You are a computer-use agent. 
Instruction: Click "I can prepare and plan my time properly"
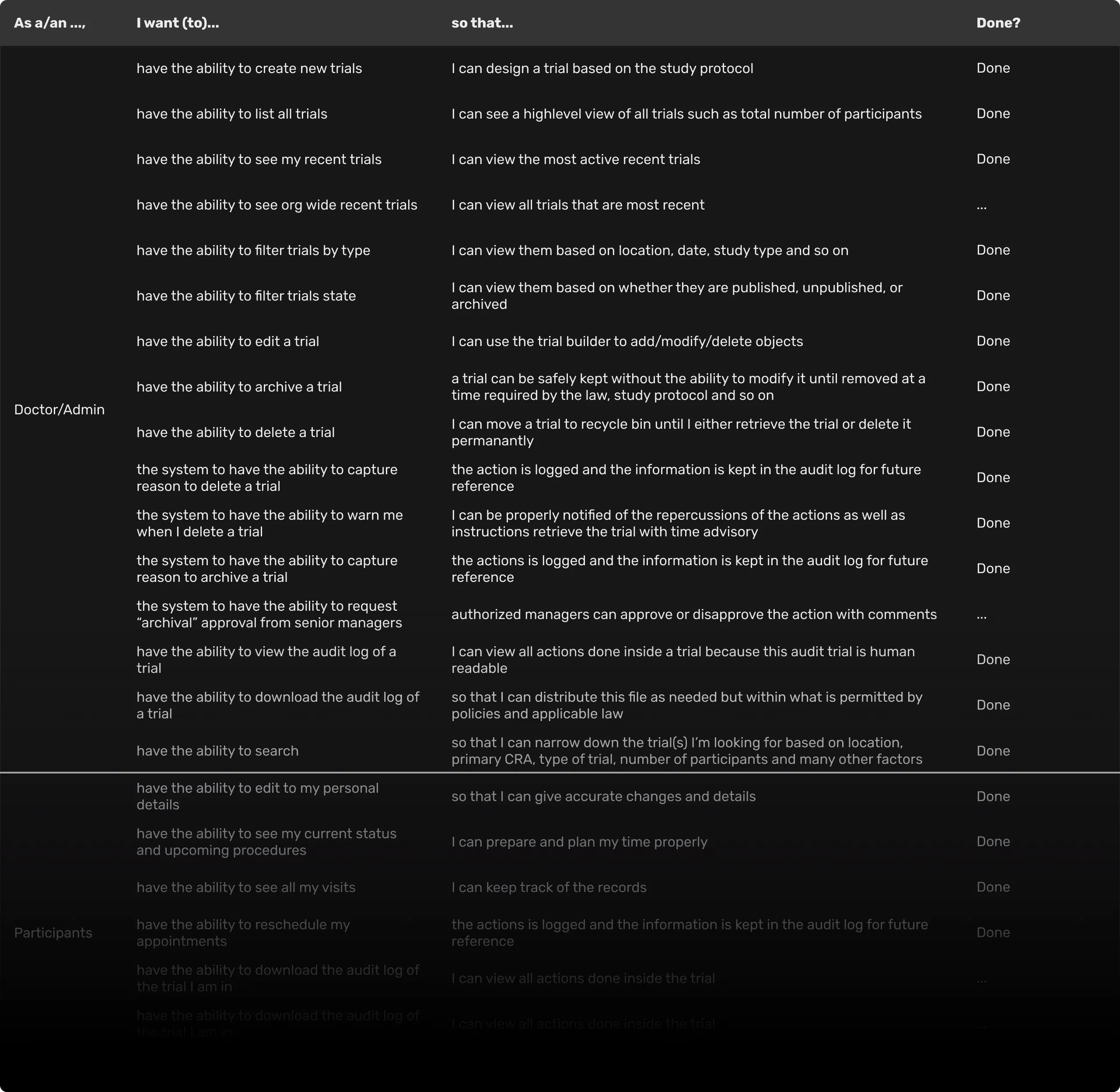click(x=579, y=841)
